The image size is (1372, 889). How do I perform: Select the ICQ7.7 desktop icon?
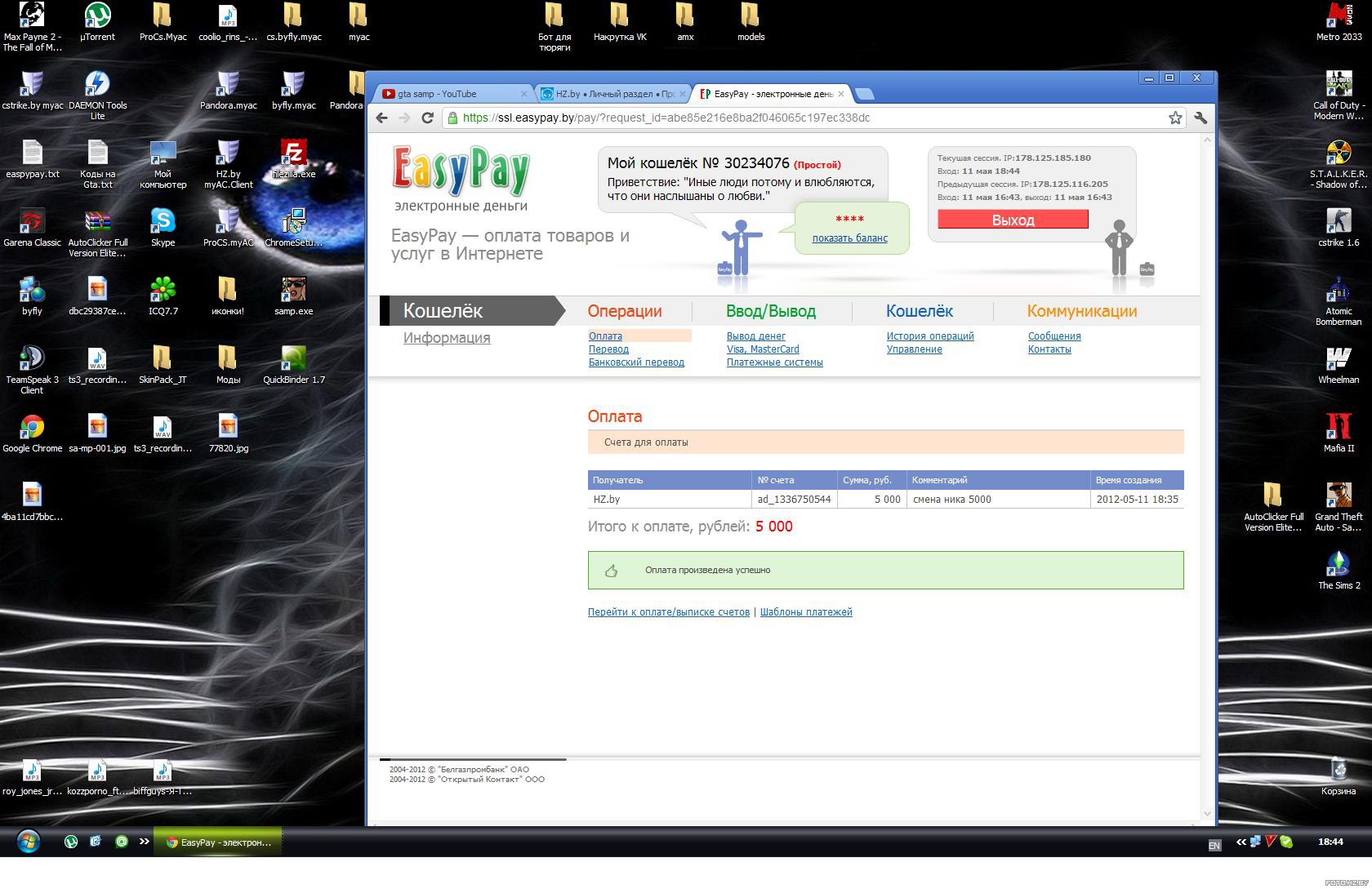[x=163, y=296]
